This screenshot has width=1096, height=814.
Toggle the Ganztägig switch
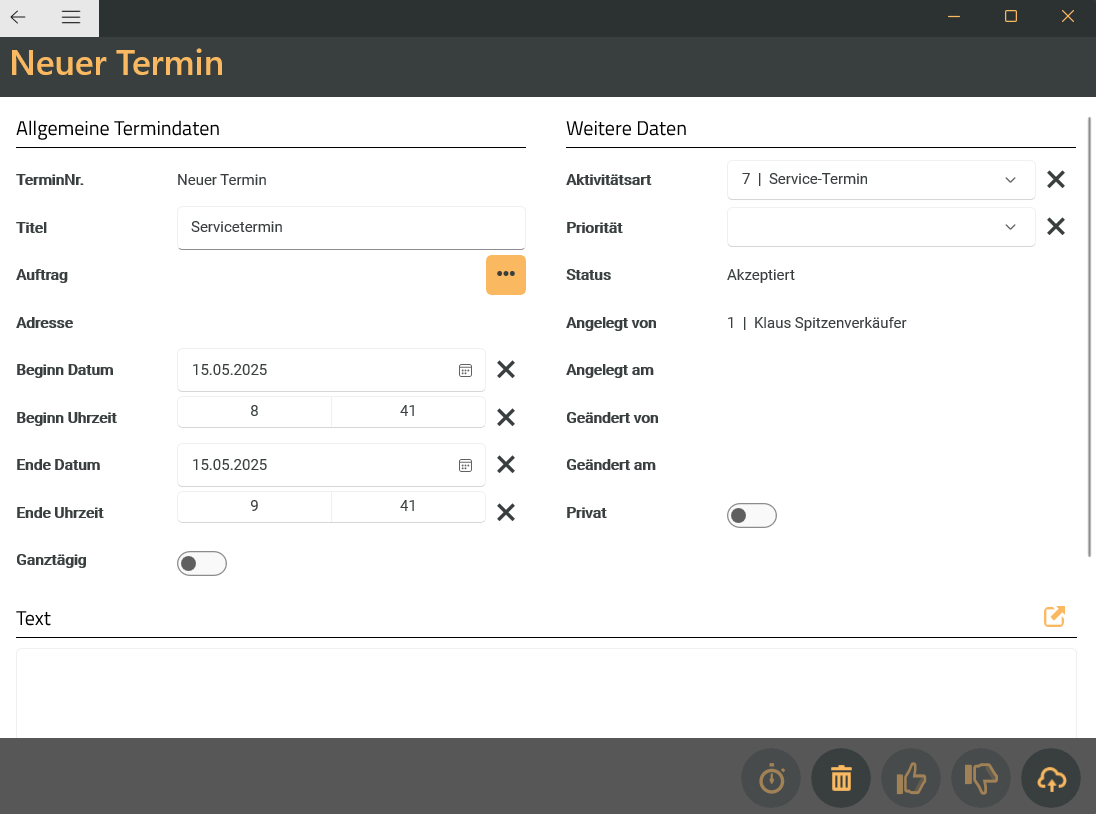point(202,563)
